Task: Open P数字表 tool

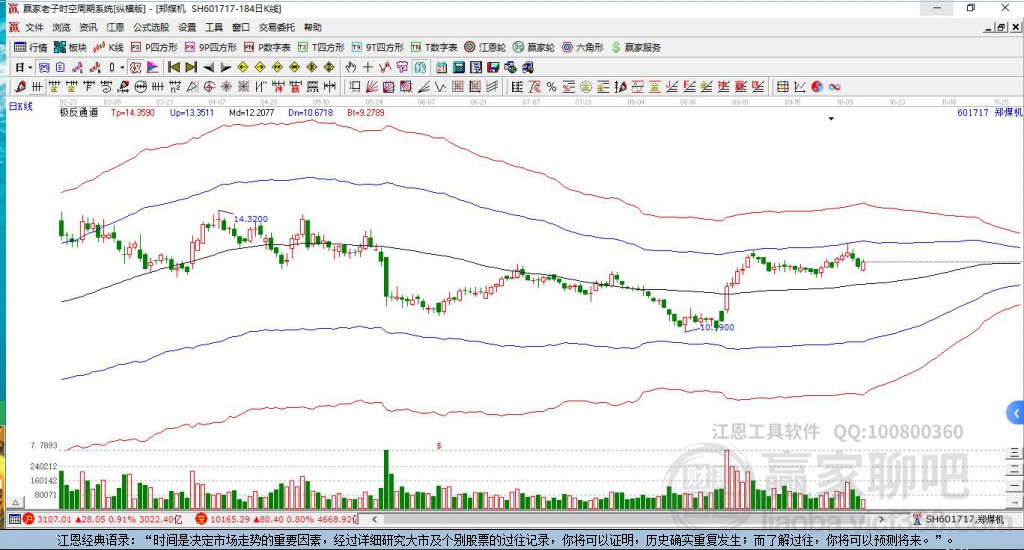Action: point(266,47)
